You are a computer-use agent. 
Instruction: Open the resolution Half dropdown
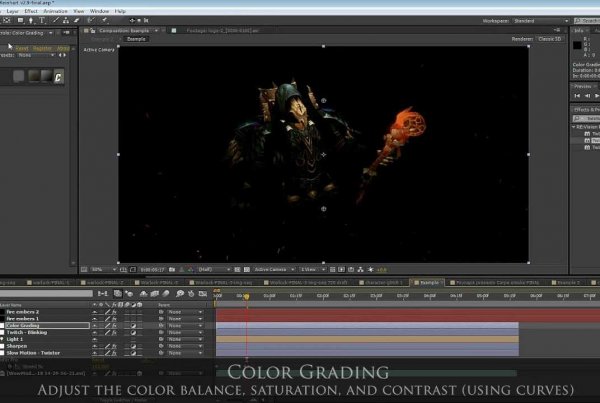pos(214,270)
